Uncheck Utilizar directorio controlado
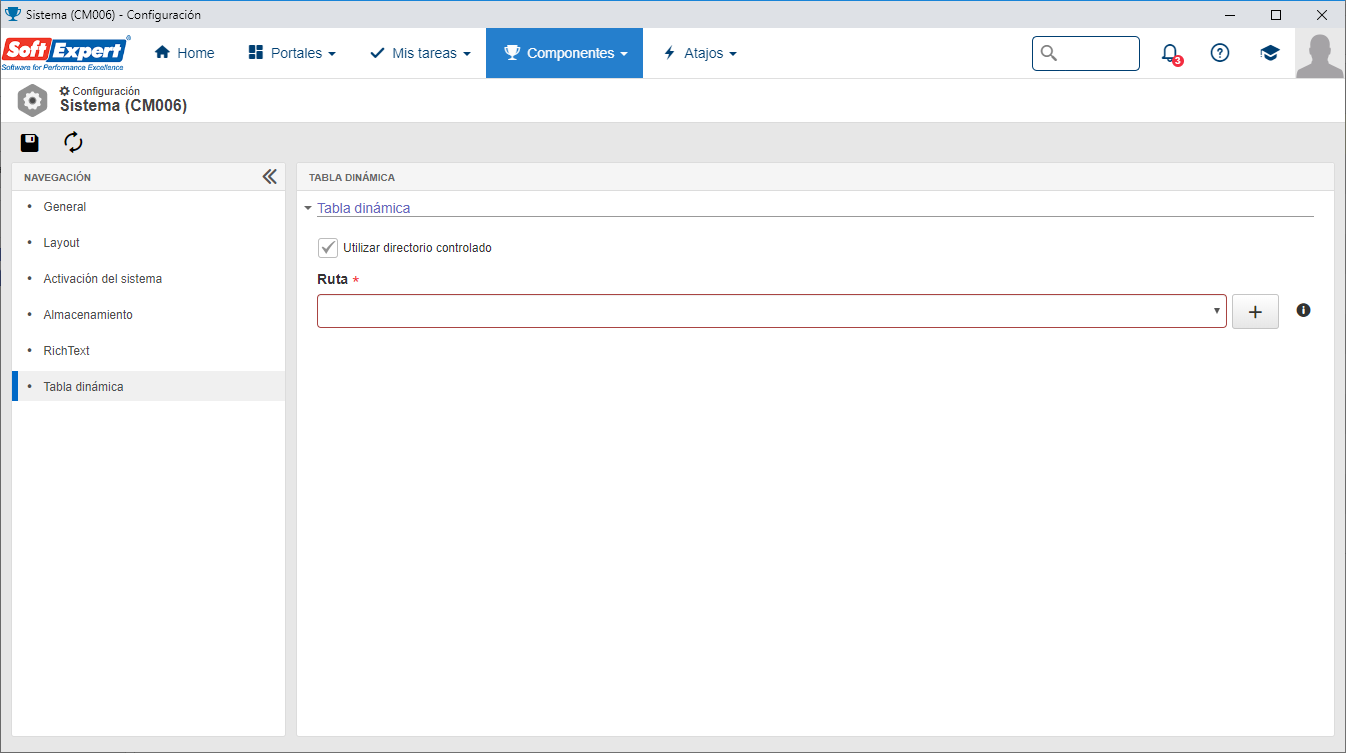This screenshot has width=1346, height=753. point(327,248)
